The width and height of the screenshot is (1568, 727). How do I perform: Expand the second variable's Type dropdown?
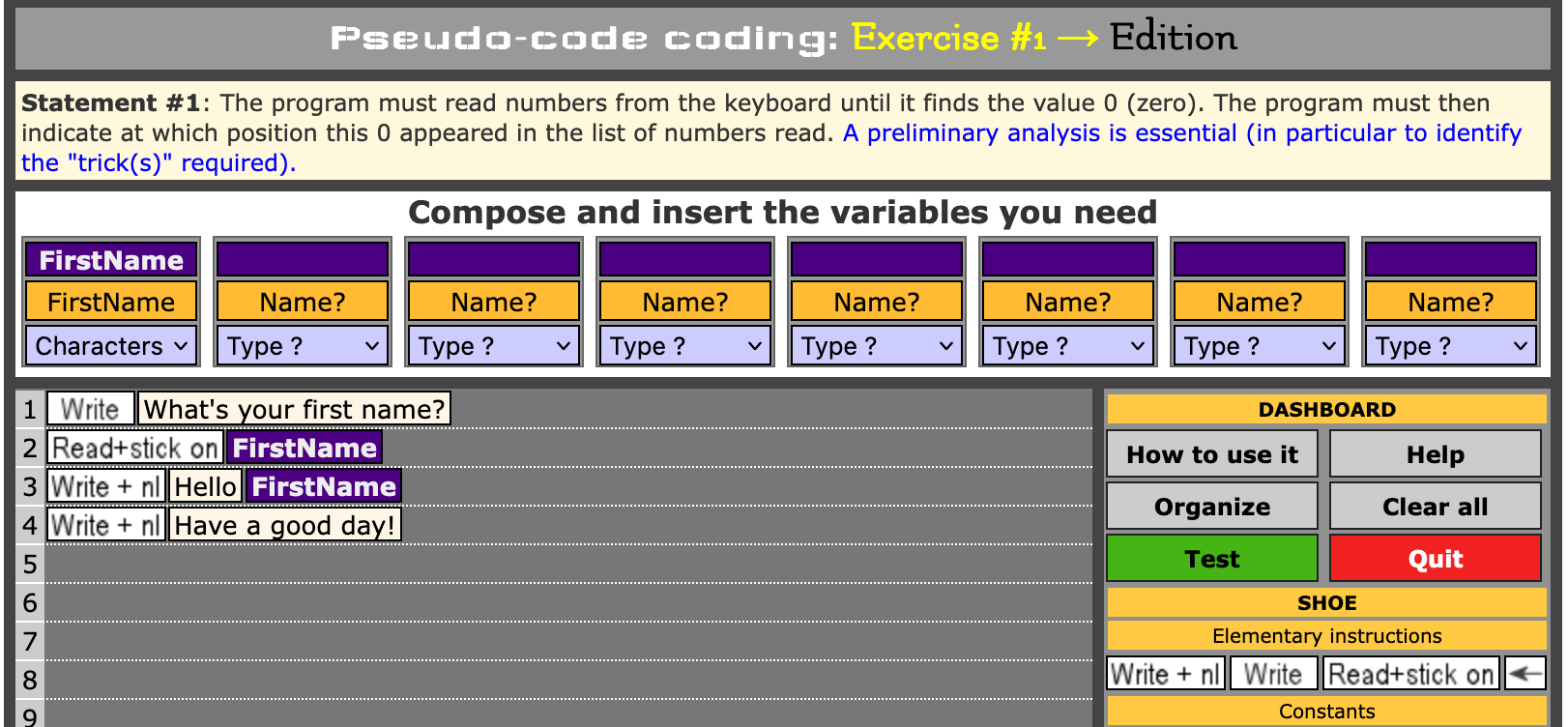(303, 346)
